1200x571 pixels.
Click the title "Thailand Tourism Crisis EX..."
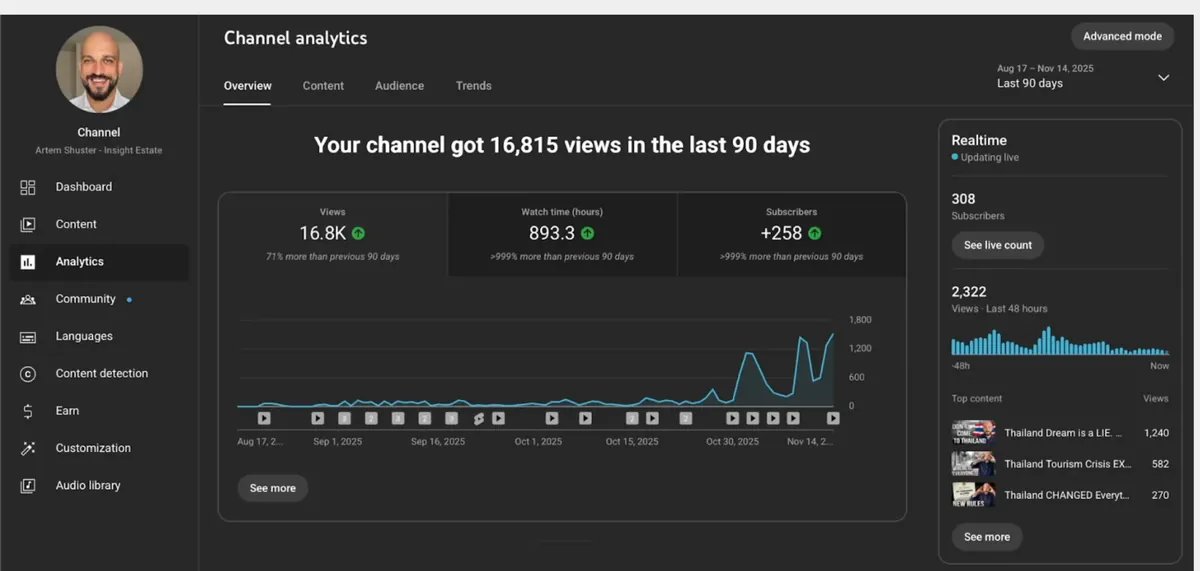point(1066,464)
